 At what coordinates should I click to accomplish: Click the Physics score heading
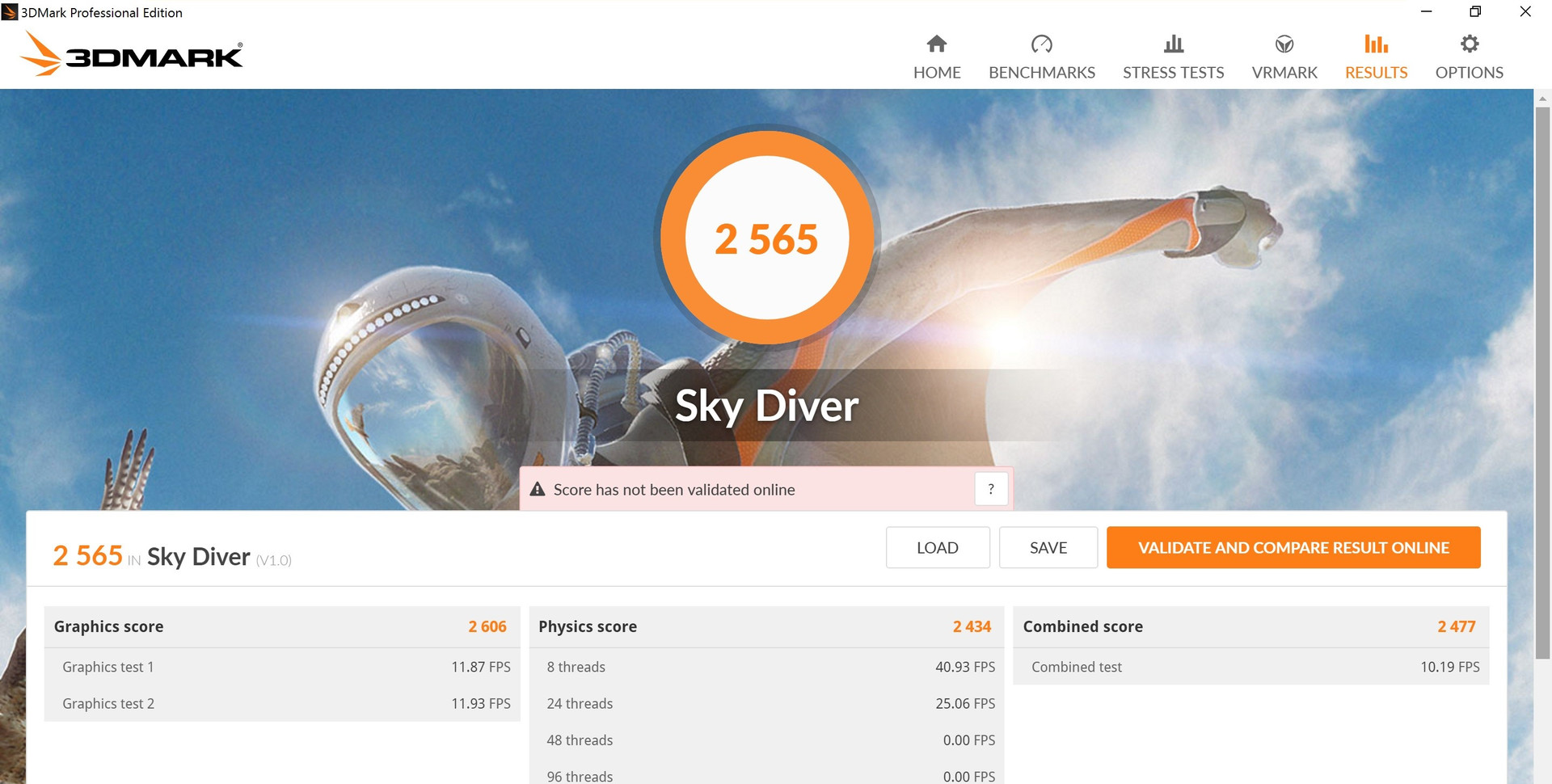pos(588,626)
